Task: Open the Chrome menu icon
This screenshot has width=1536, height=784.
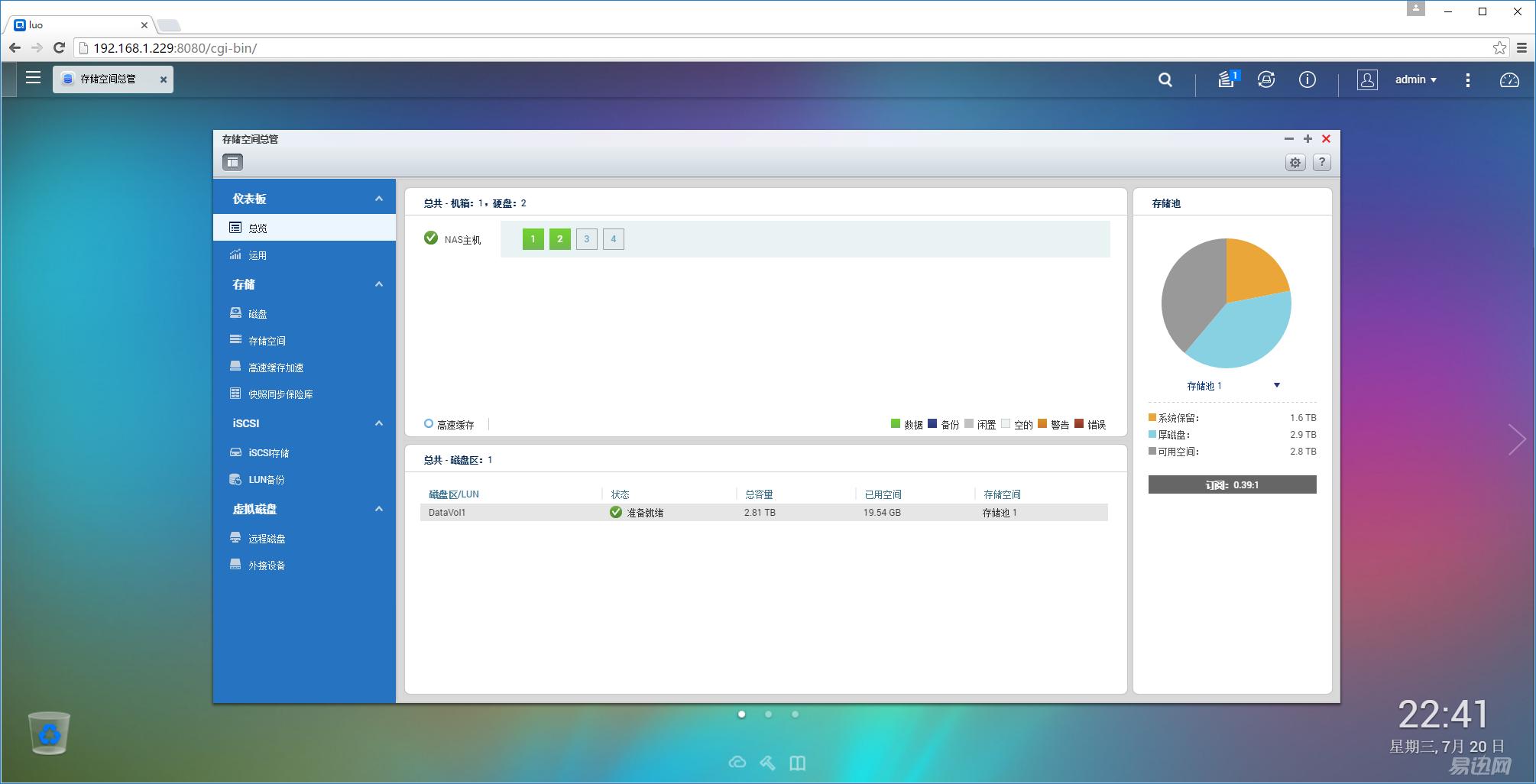Action: tap(1521, 48)
